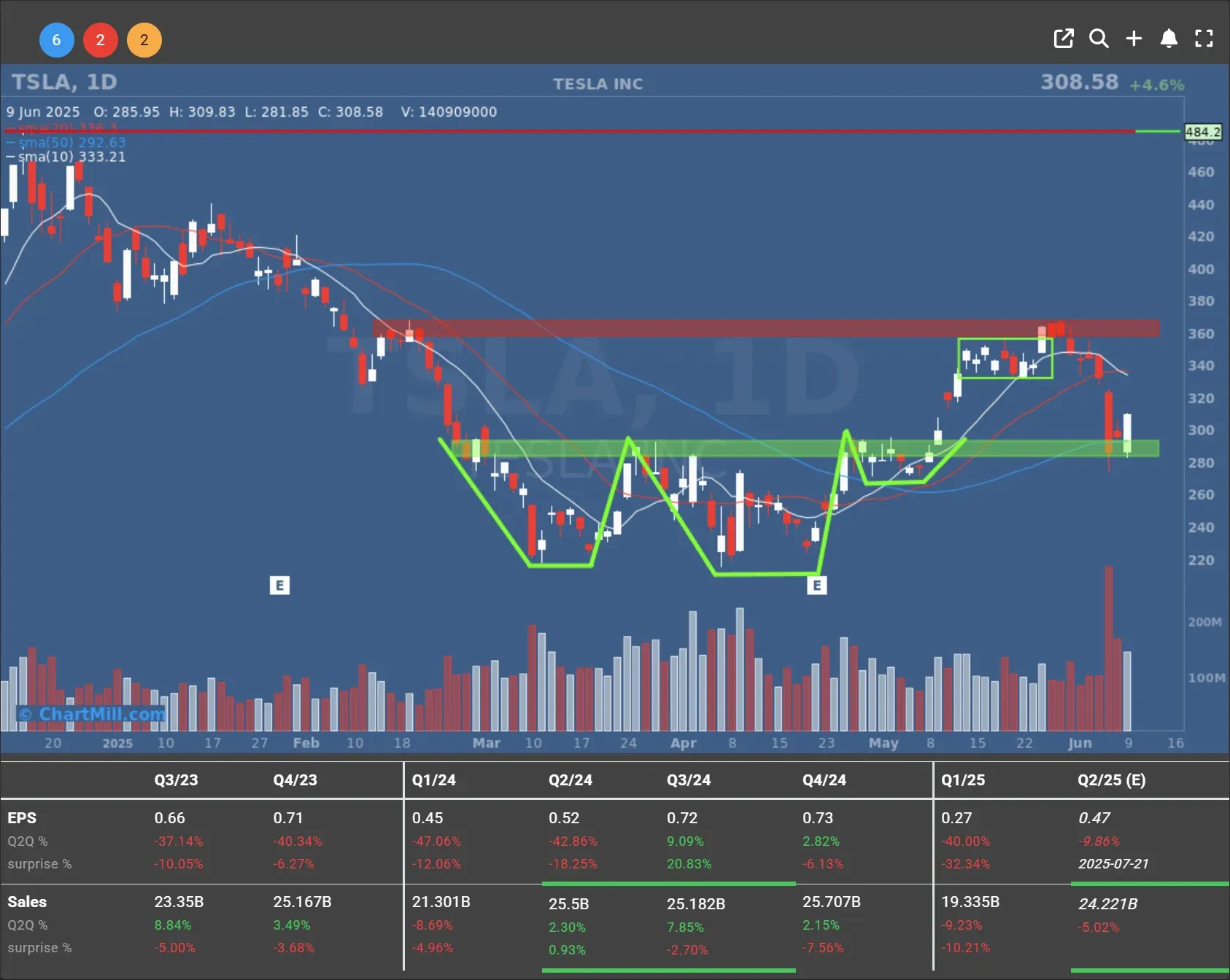Click the earnings E marker near February

click(279, 586)
